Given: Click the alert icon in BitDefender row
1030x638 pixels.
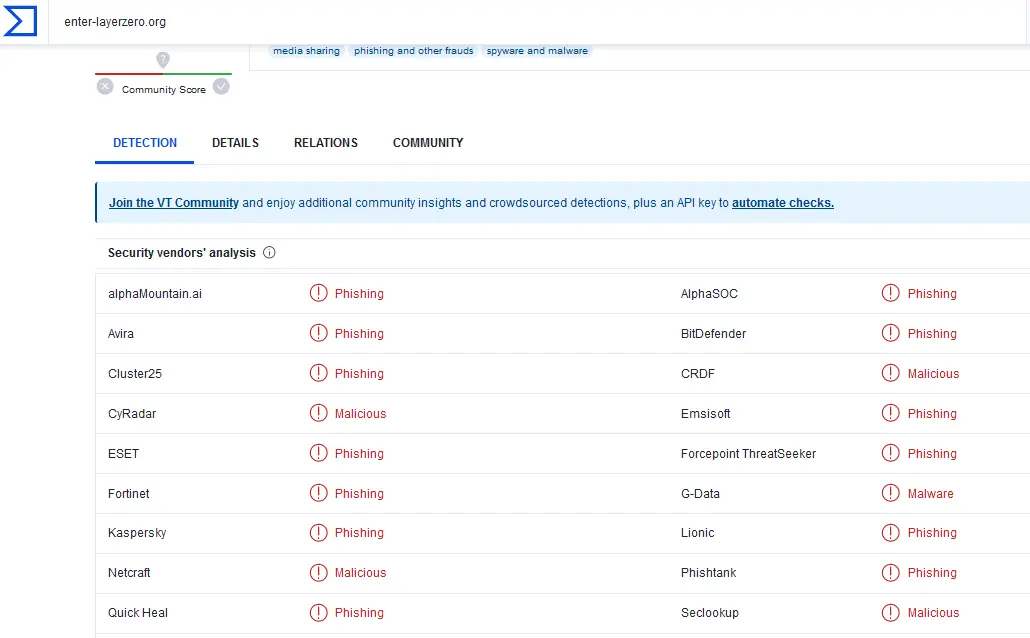Looking at the screenshot, I should pos(891,333).
